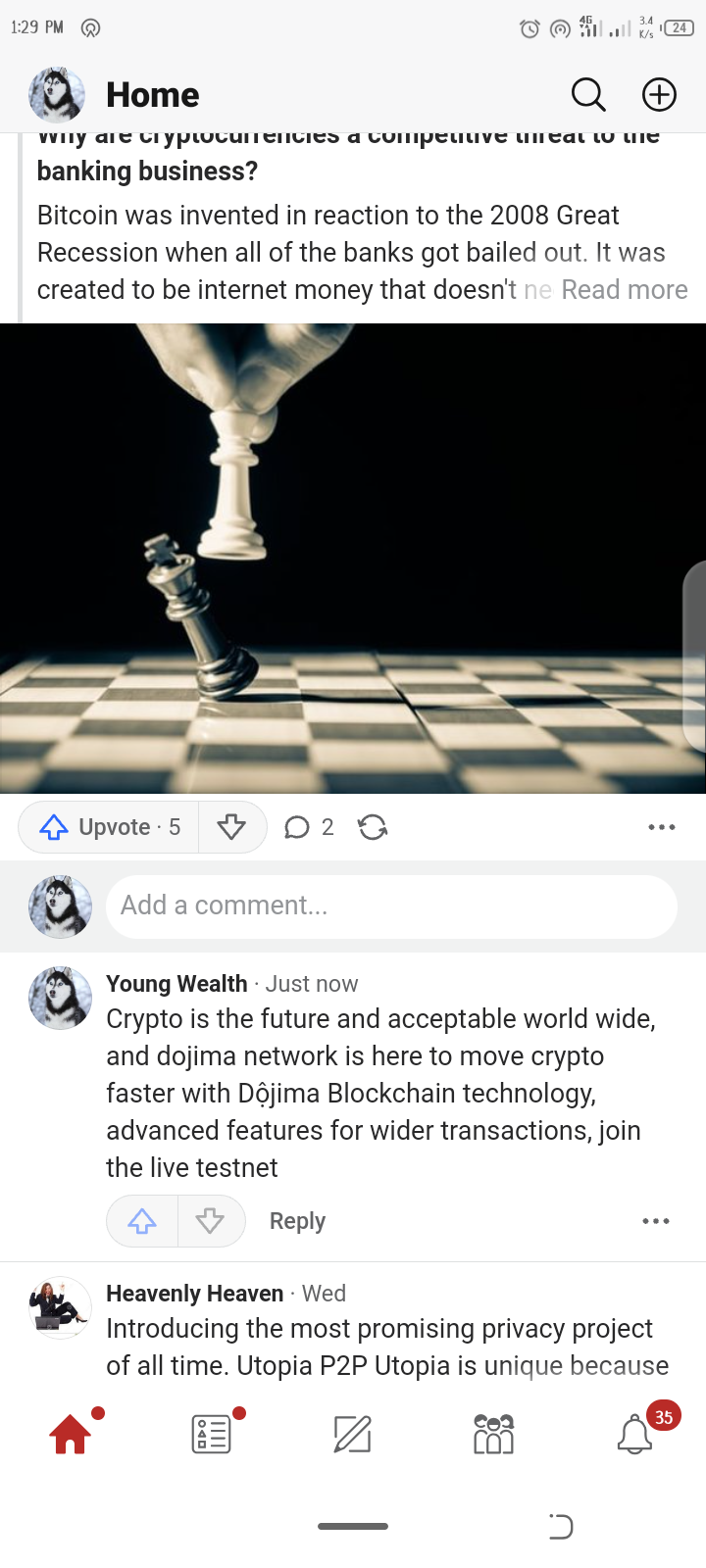
Task: Open profile via husky avatar in header
Action: [x=57, y=95]
